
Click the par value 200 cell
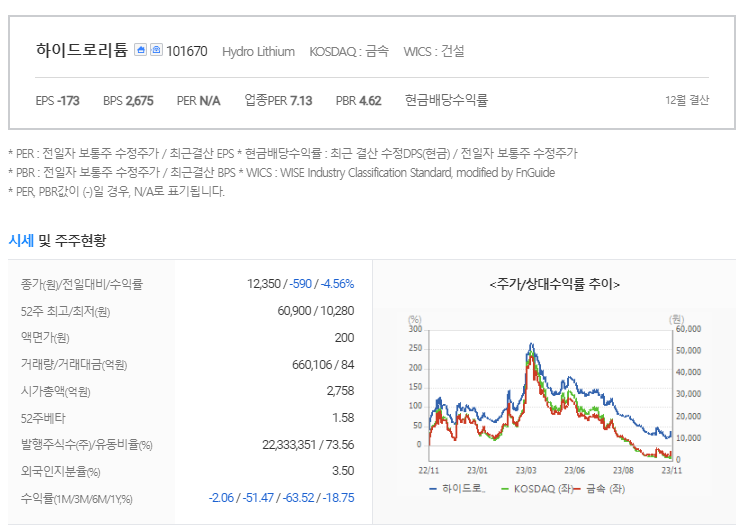point(345,338)
